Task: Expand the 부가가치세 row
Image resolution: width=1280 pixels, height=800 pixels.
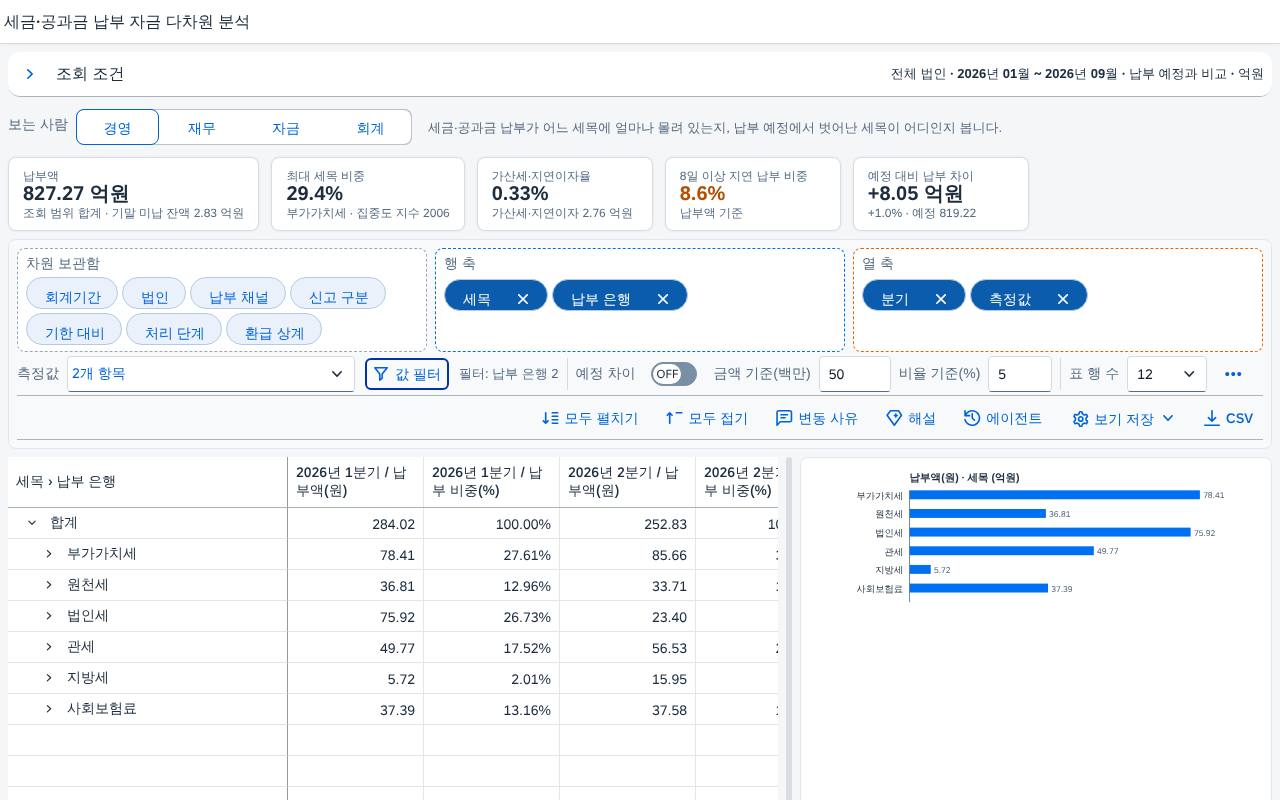Action: (49, 554)
